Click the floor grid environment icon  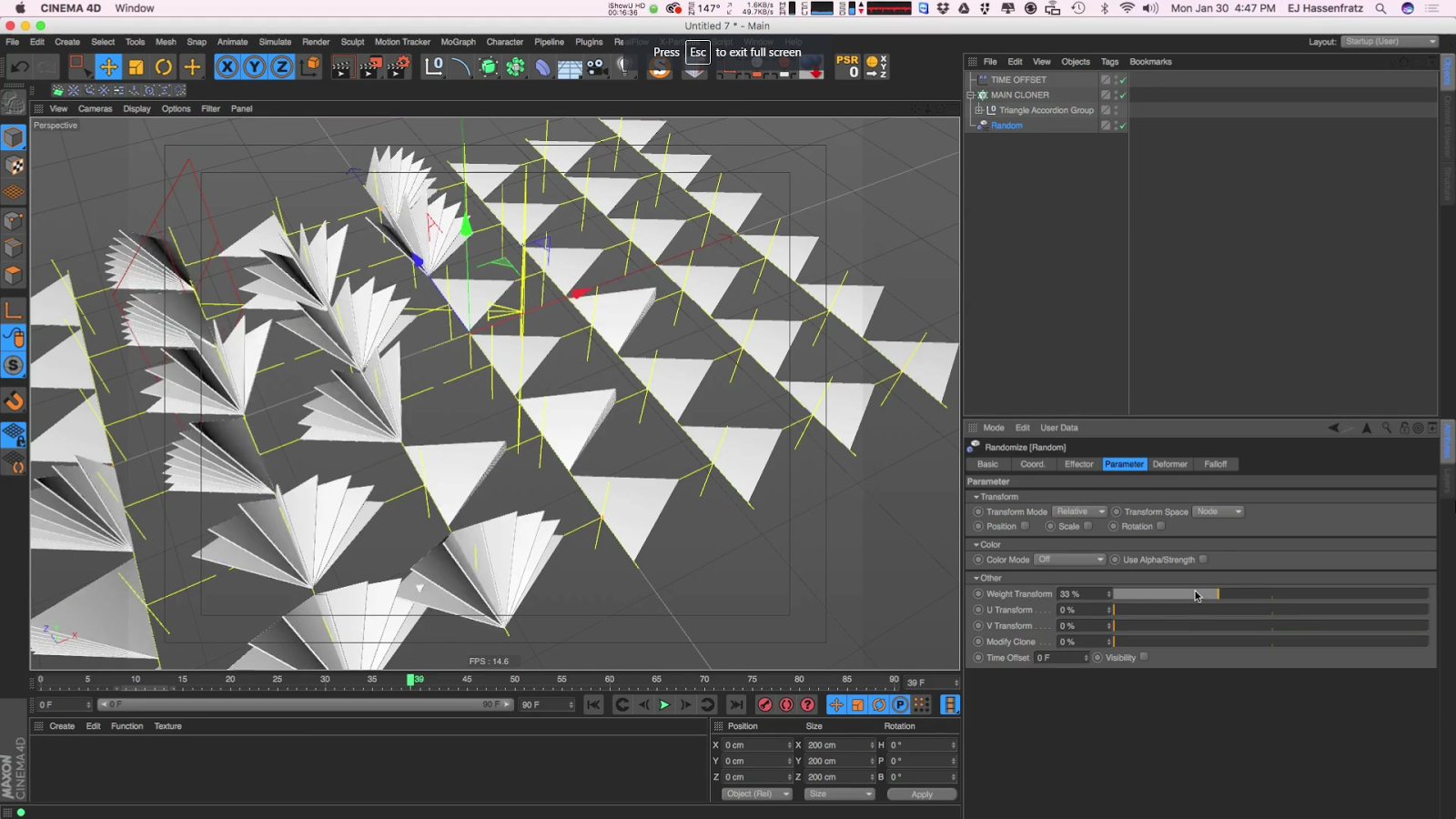(x=570, y=68)
